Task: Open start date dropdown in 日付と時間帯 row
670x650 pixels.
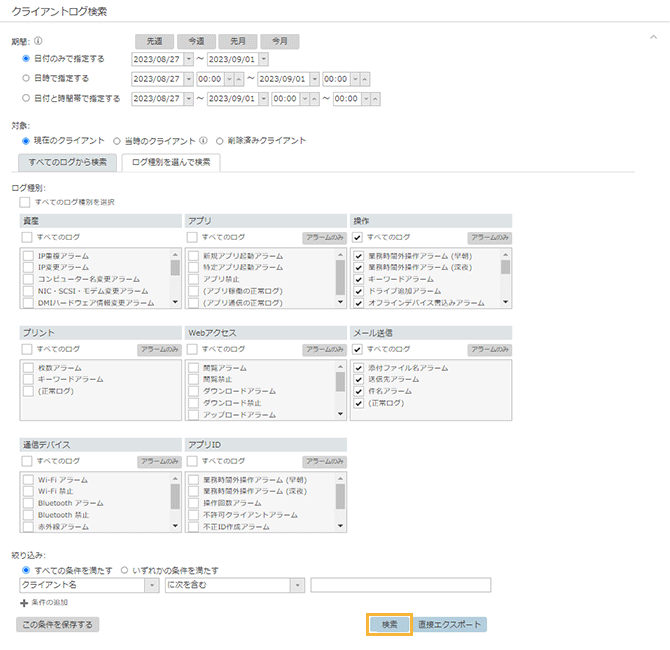Action: click(x=188, y=99)
